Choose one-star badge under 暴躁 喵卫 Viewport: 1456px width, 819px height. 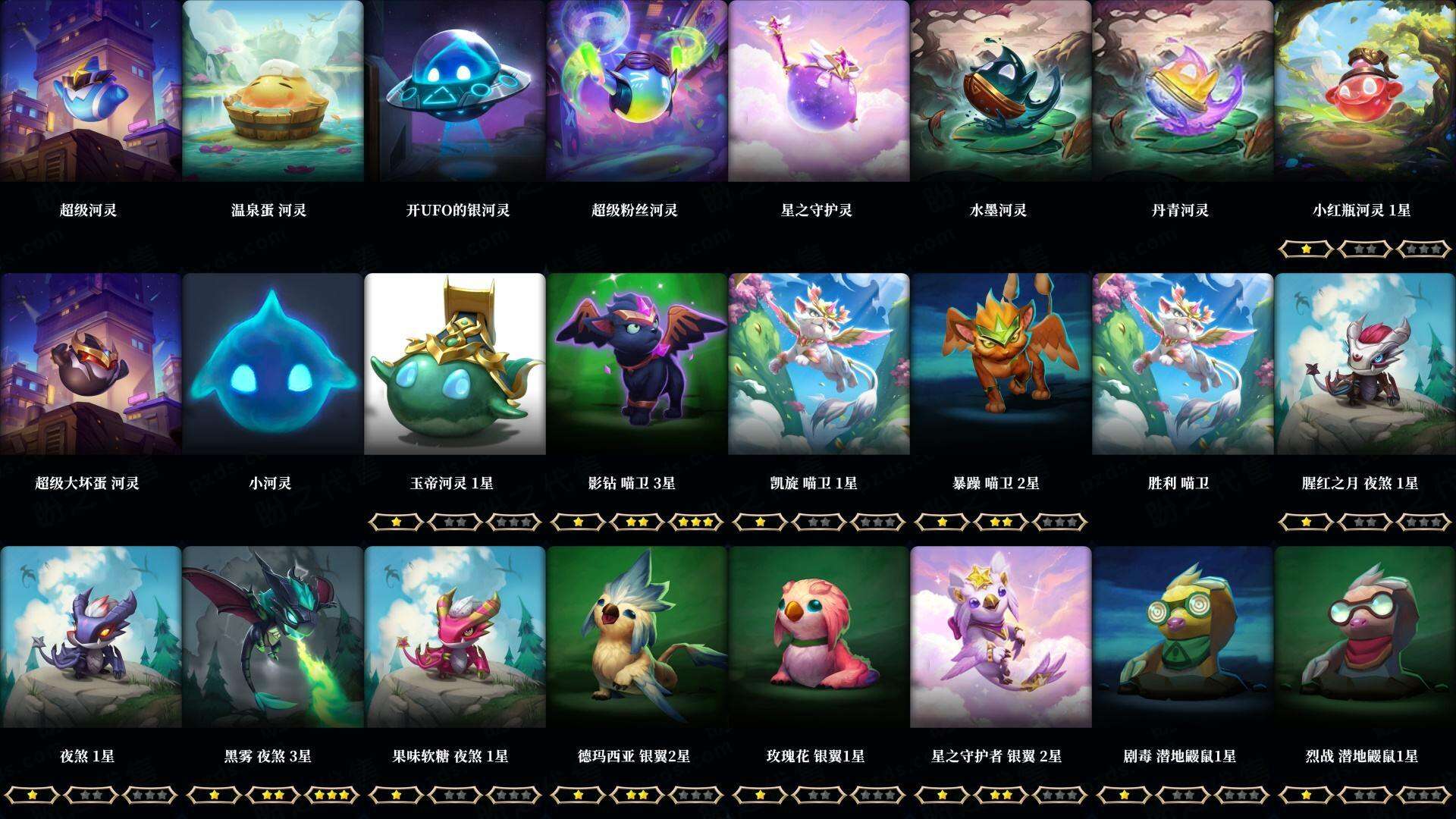(x=943, y=522)
